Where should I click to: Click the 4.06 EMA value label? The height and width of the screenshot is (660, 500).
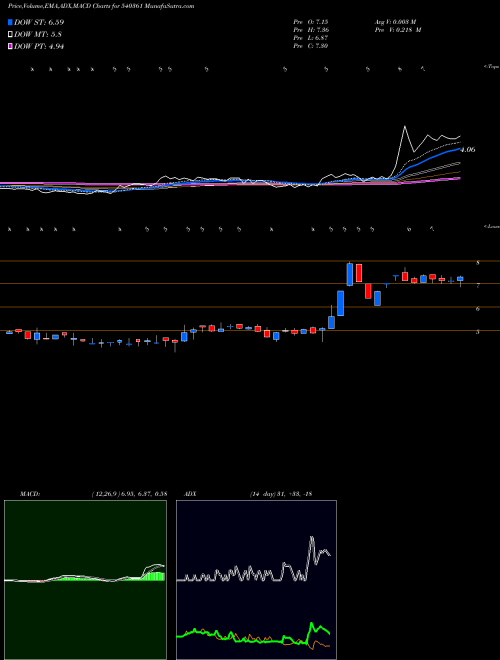(x=468, y=149)
